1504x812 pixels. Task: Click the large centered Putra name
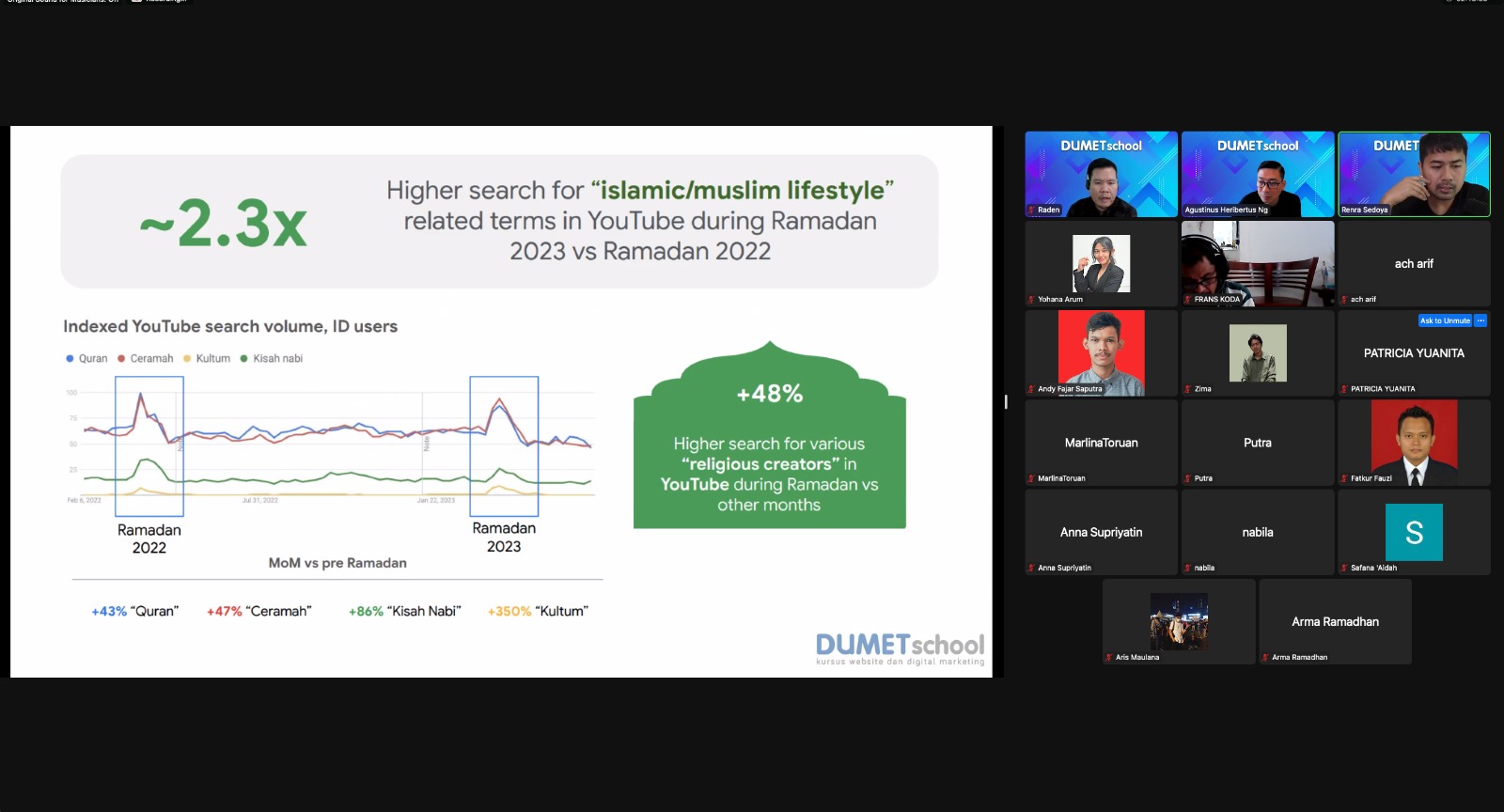[x=1258, y=443]
